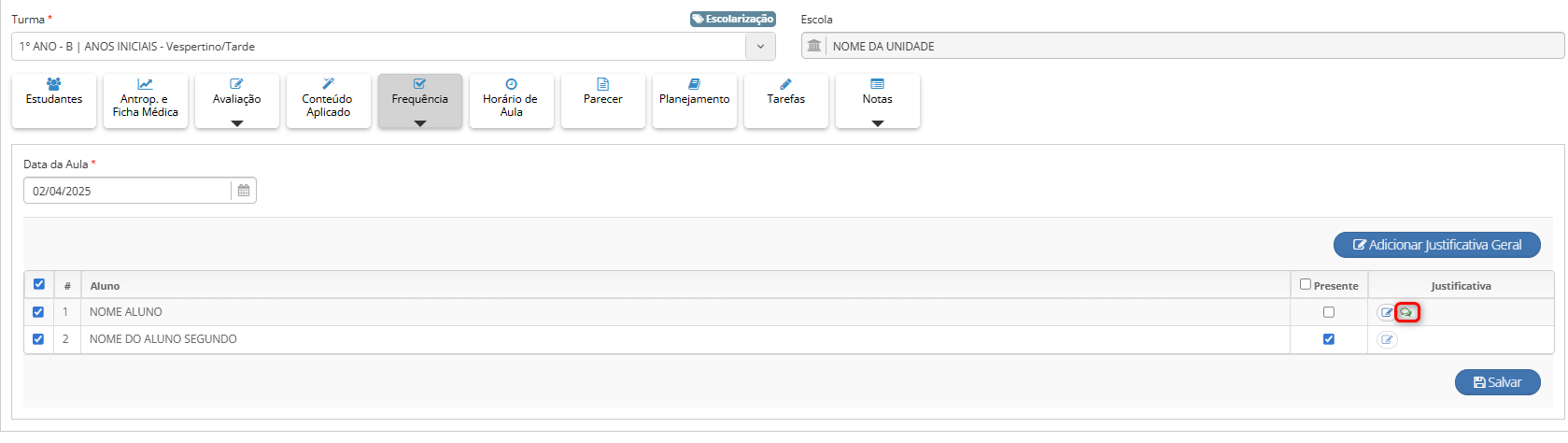
Task: Open the Frequência menu
Action: coord(420,101)
